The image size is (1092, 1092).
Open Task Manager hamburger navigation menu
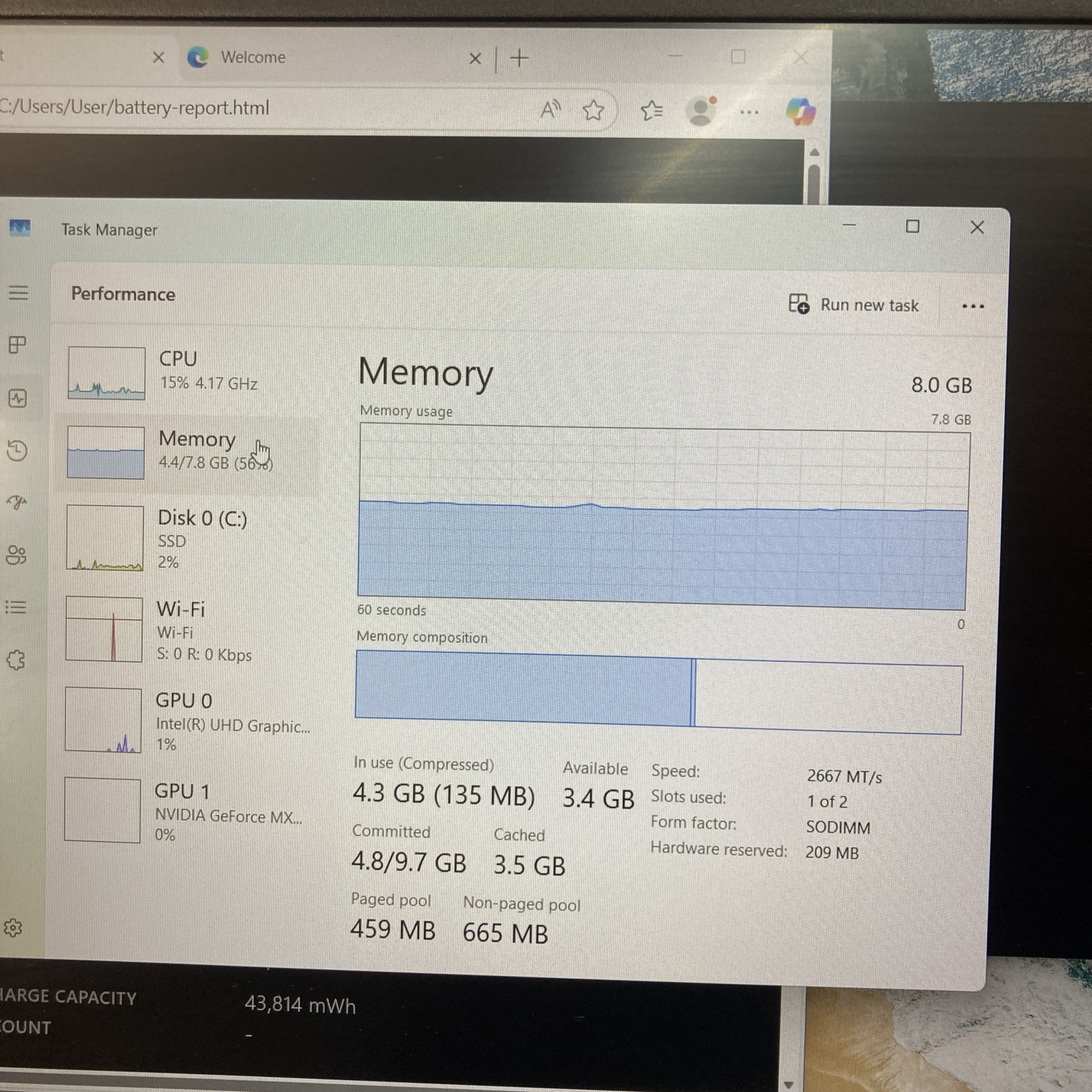18,293
